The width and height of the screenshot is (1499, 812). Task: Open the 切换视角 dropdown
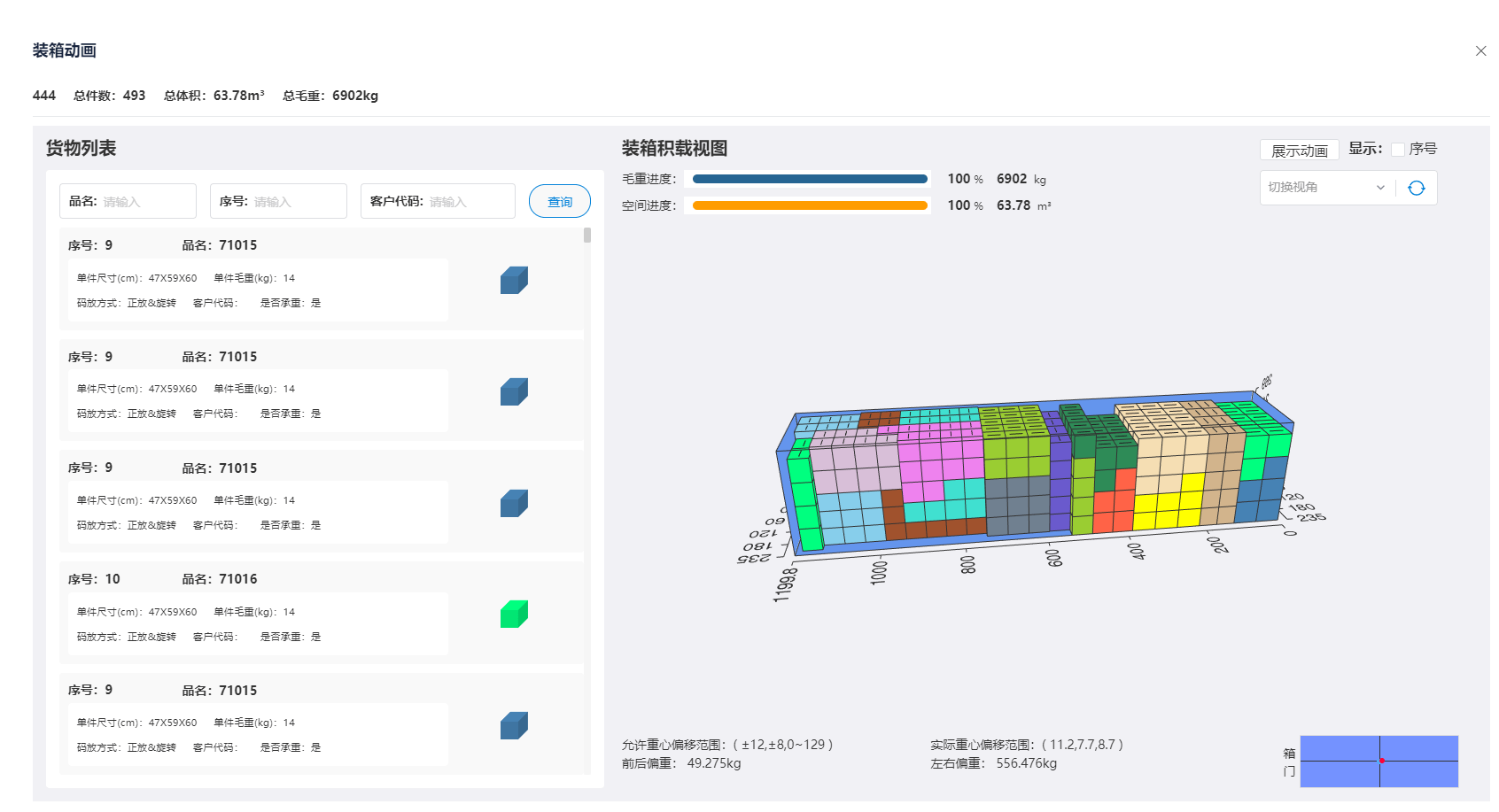coord(1325,188)
